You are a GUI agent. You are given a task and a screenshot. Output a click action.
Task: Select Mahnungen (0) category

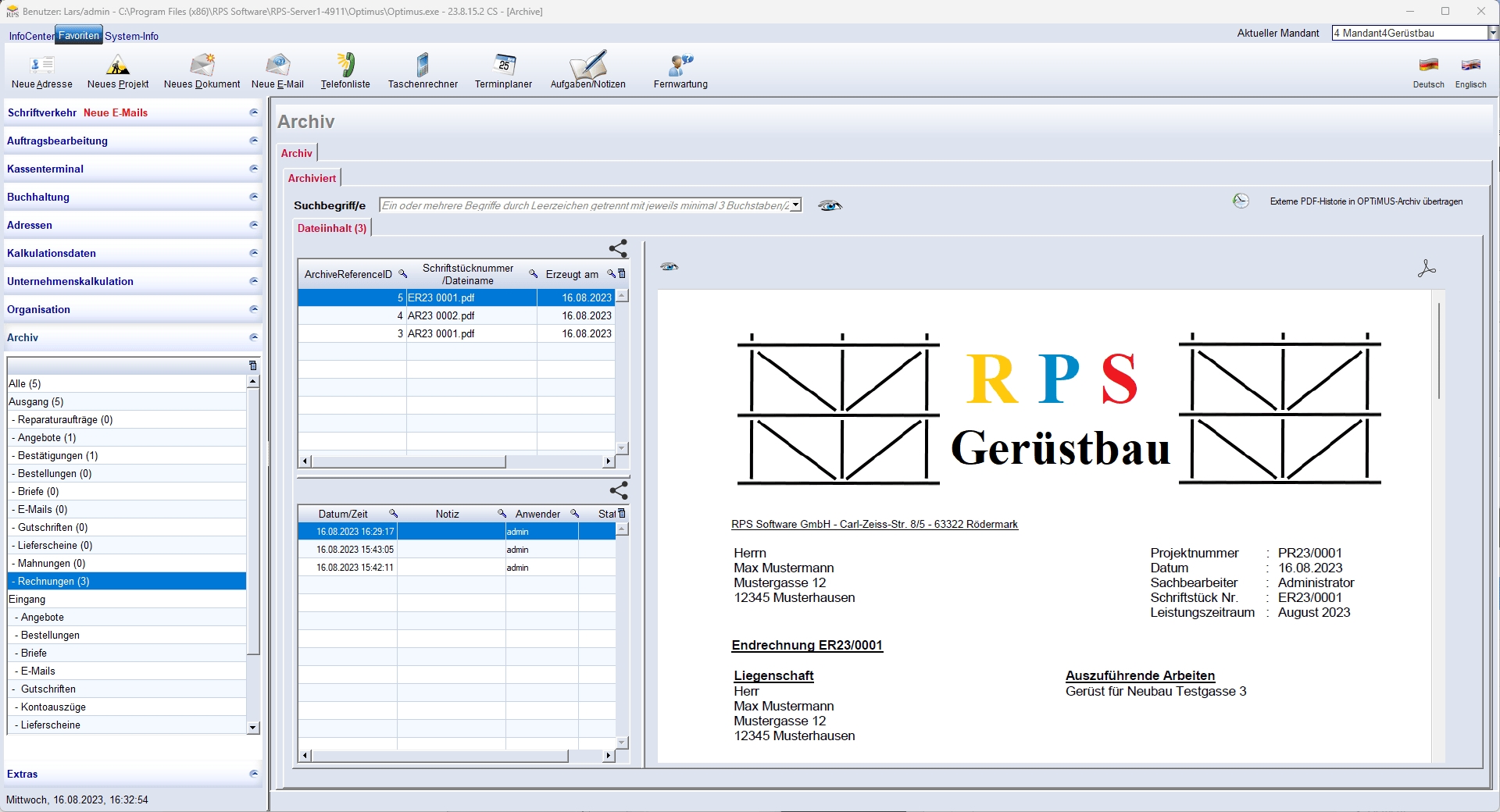127,563
